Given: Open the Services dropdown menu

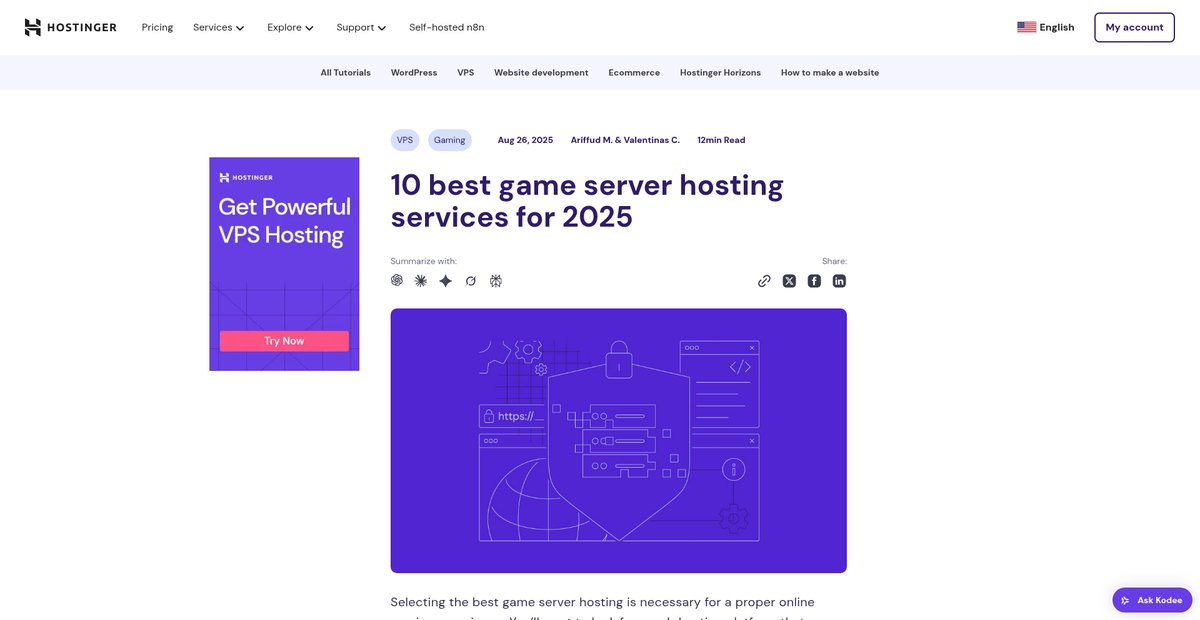Looking at the screenshot, I should click(218, 27).
